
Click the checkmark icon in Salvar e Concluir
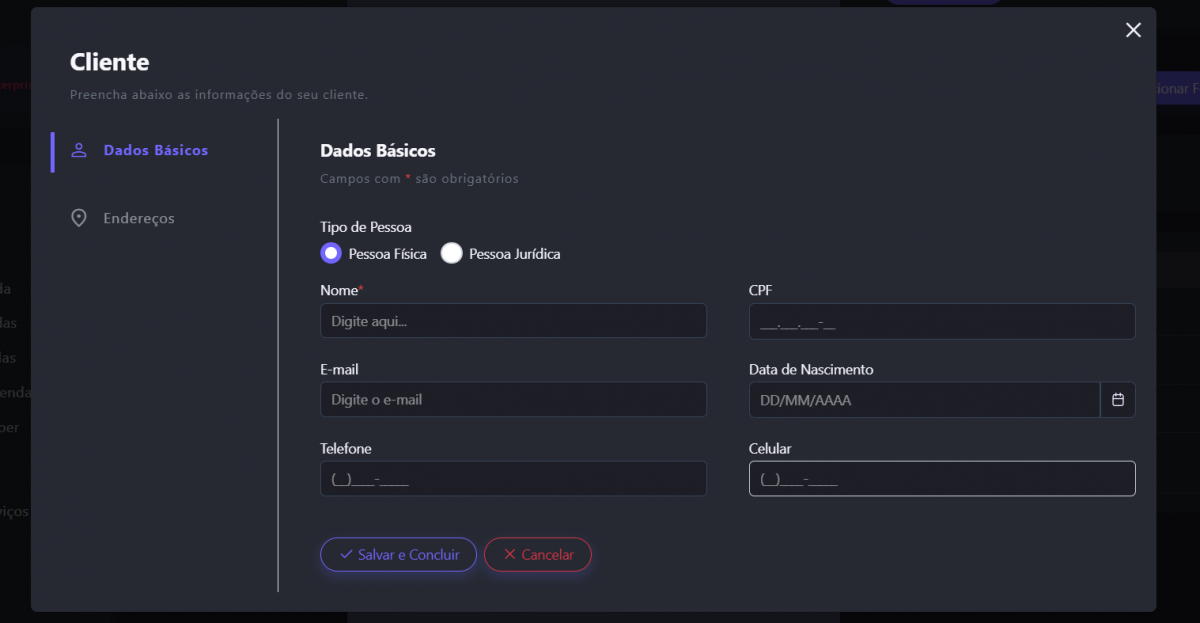click(346, 554)
